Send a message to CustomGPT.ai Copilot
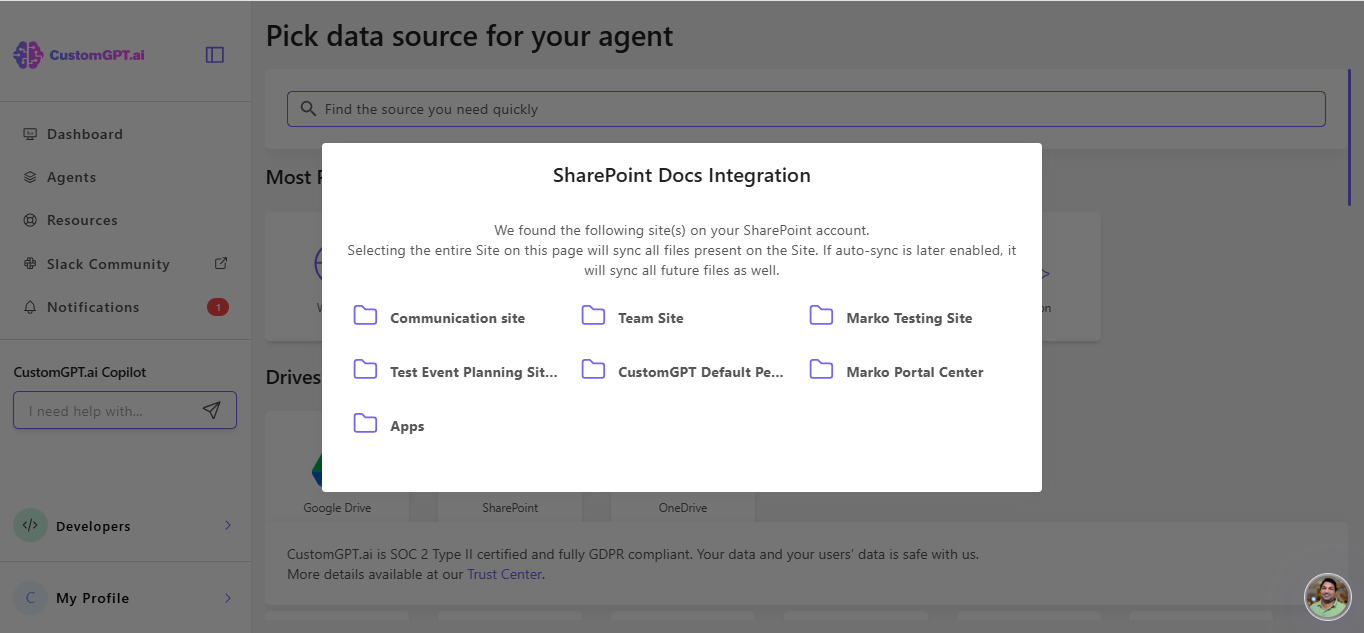Image resolution: width=1364 pixels, height=633 pixels. pos(211,410)
